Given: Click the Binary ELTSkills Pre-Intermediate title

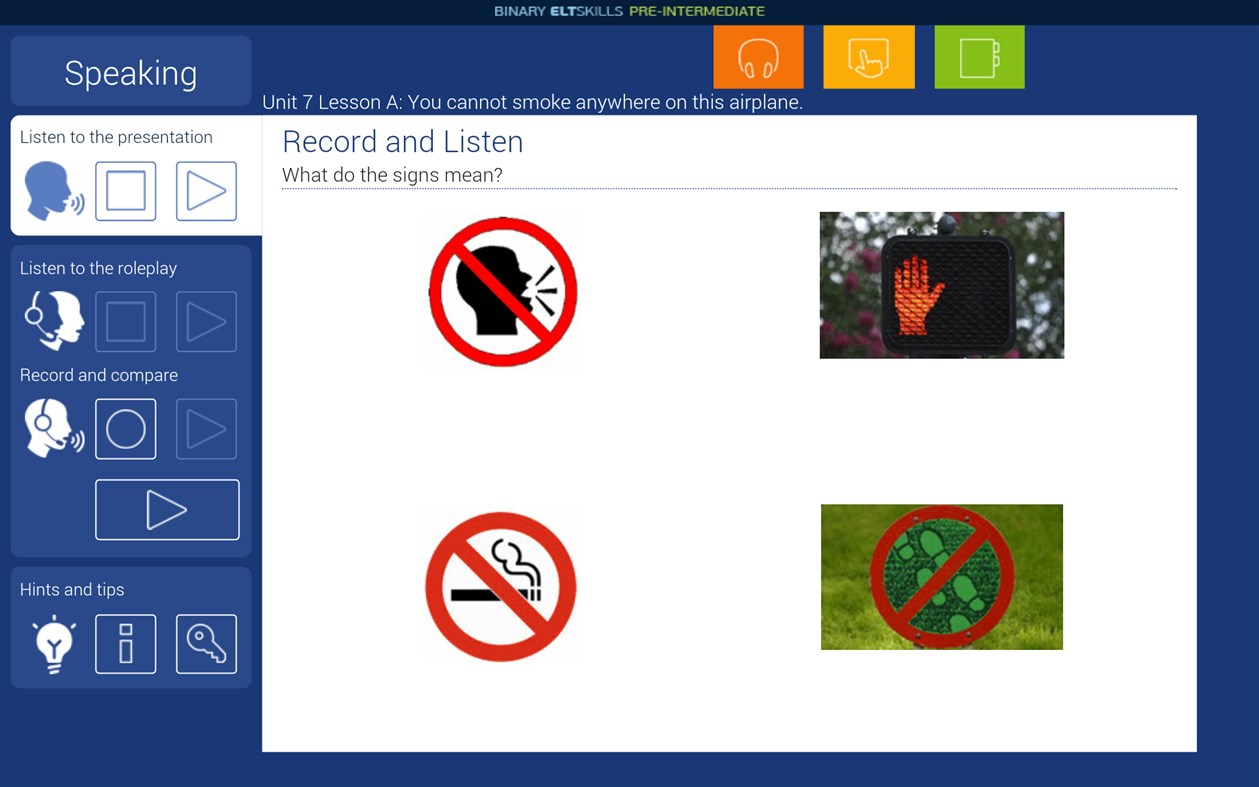Looking at the screenshot, I should [629, 11].
